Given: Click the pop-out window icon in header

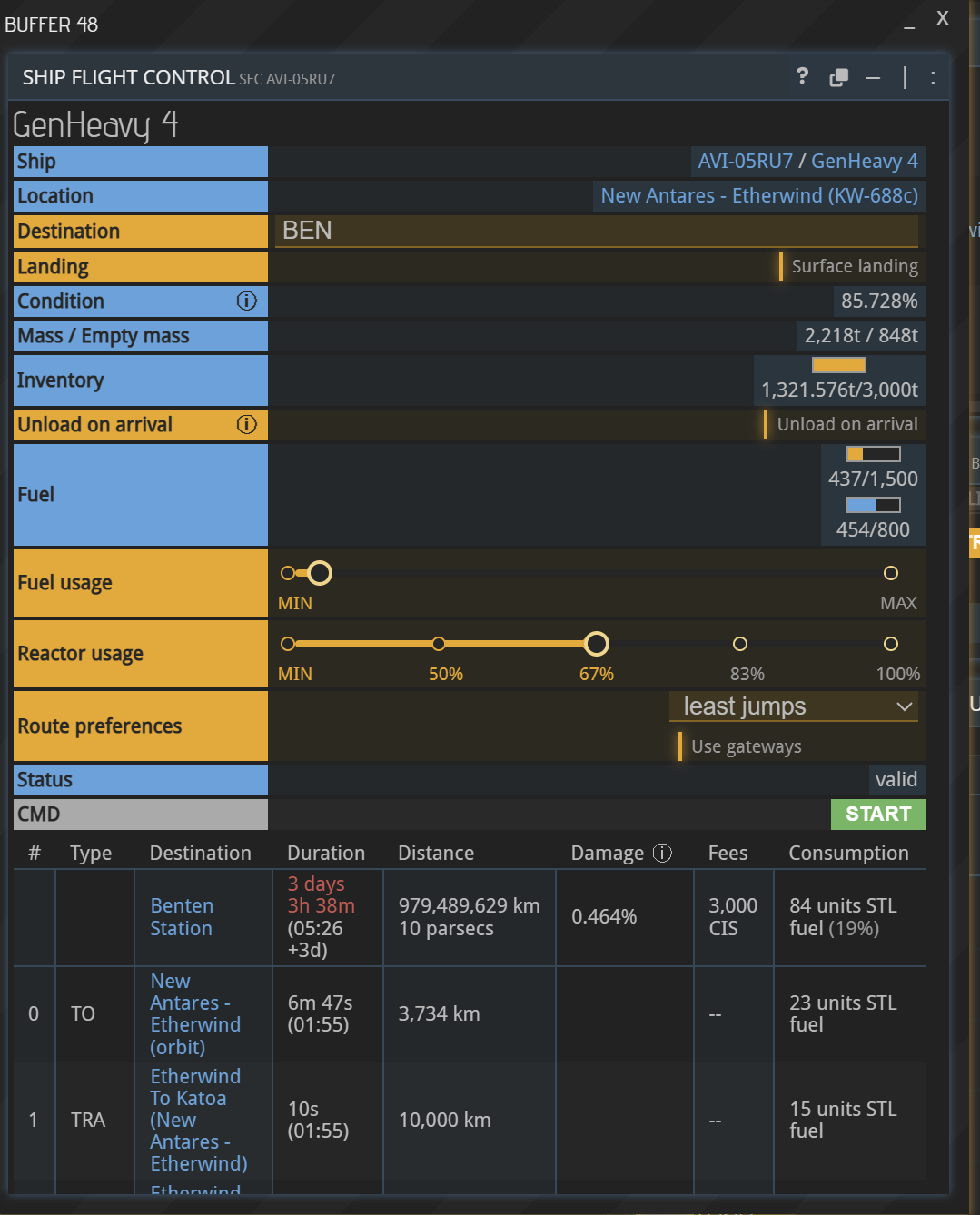Looking at the screenshot, I should coord(838,78).
